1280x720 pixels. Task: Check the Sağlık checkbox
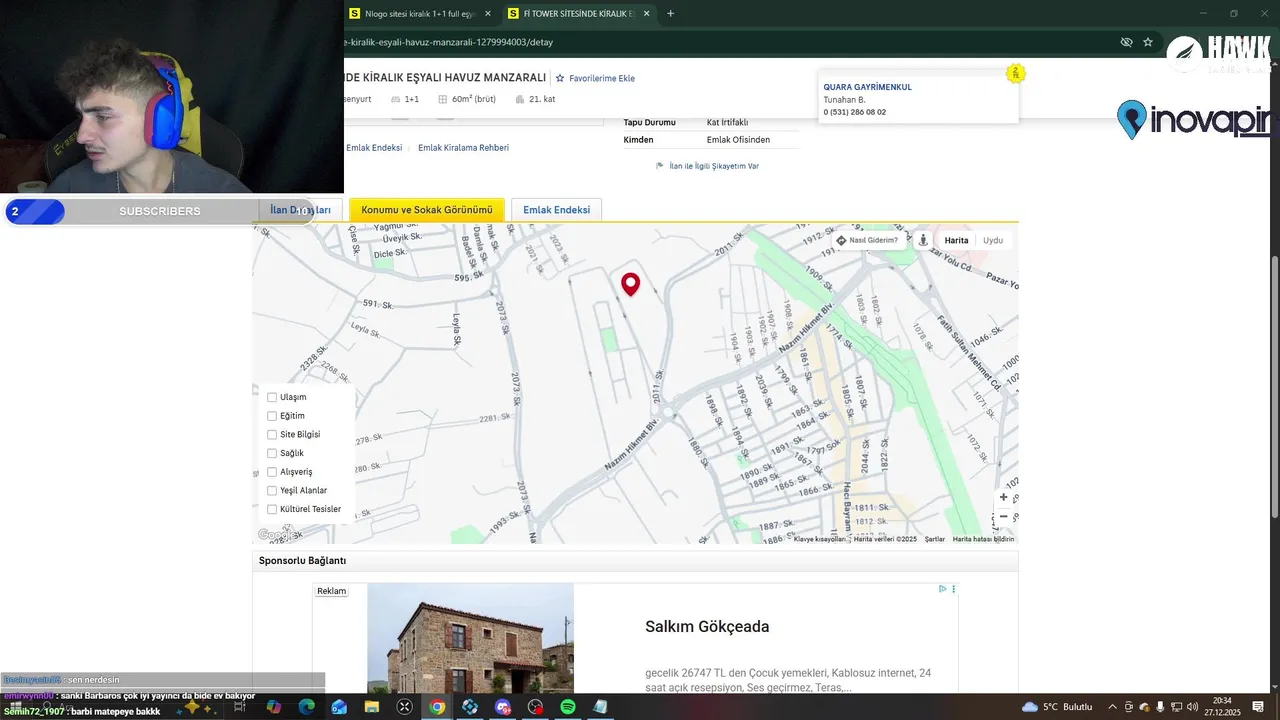(x=272, y=453)
